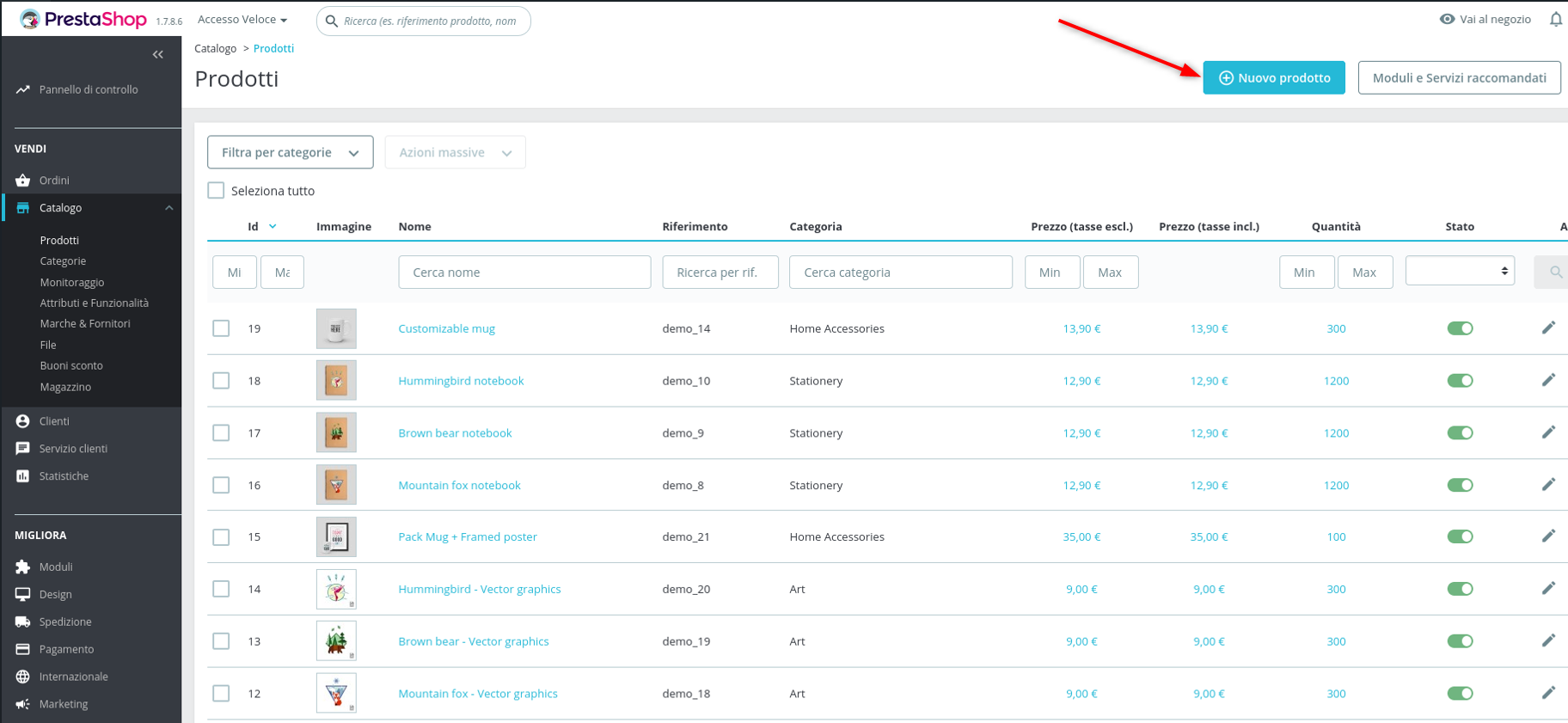1568x723 pixels.
Task: Edit Hummingbird - Vector graphics pencil icon
Action: (1548, 589)
